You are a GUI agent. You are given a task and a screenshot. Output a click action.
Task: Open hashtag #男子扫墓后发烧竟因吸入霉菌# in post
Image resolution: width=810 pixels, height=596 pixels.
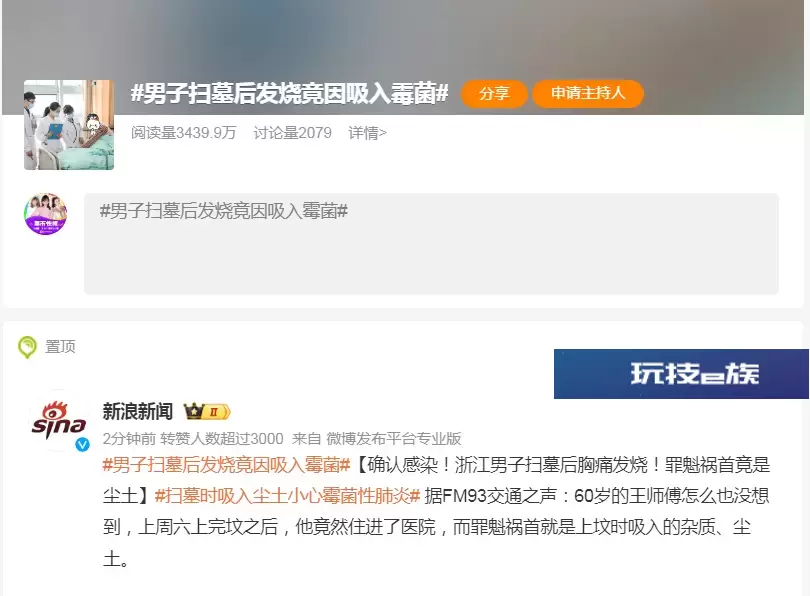click(x=226, y=465)
